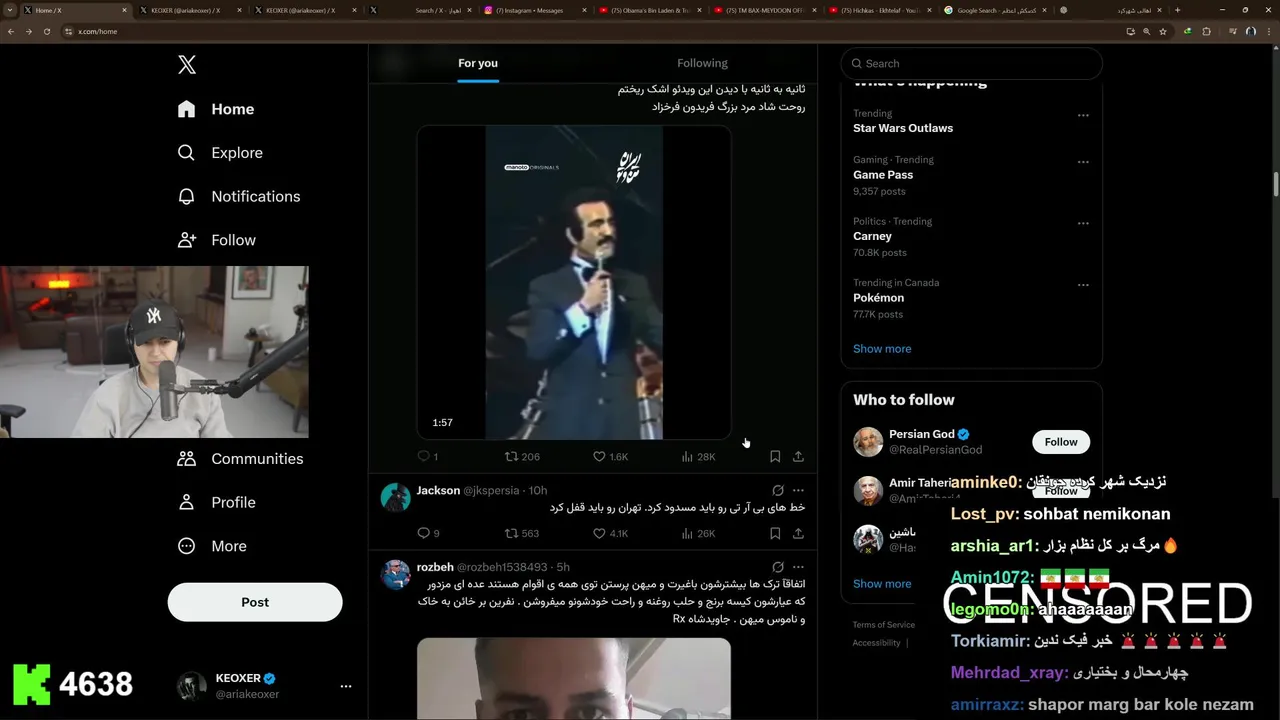Open the Terms of Service link
This screenshot has width=1280, height=720.
click(884, 625)
